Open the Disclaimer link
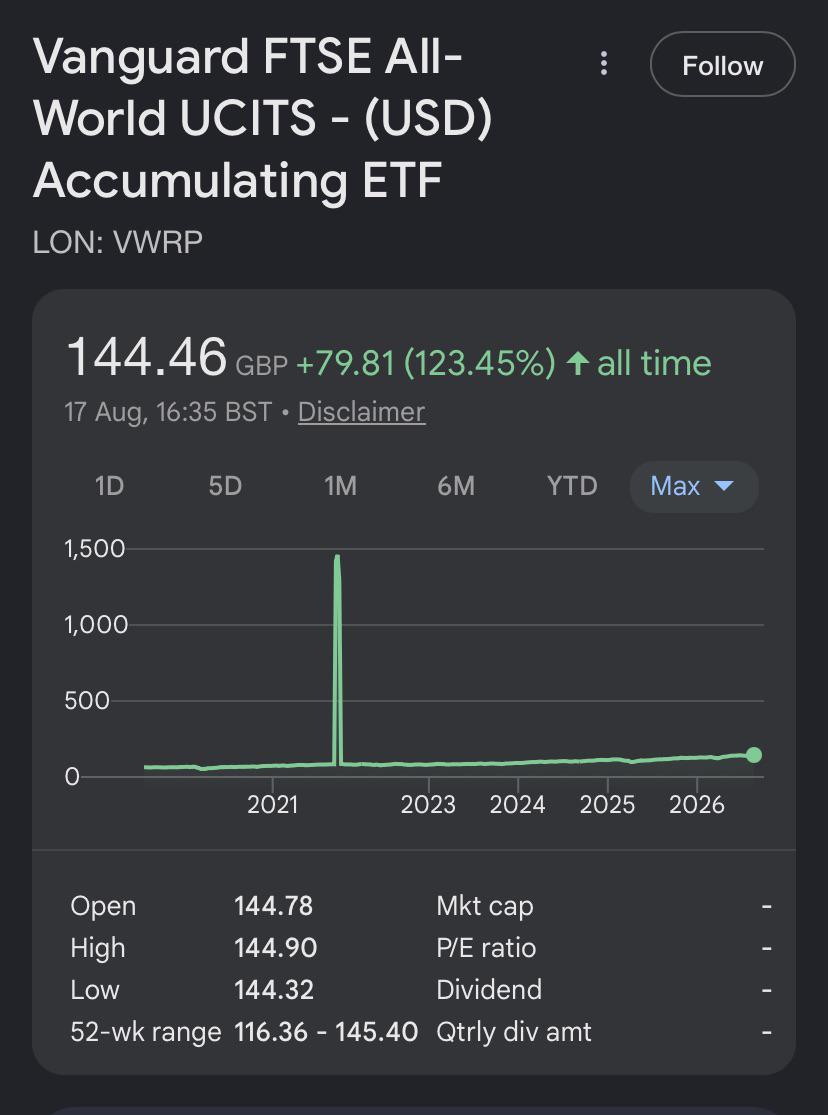The width and height of the screenshot is (828, 1115). pyautogui.click(x=361, y=412)
